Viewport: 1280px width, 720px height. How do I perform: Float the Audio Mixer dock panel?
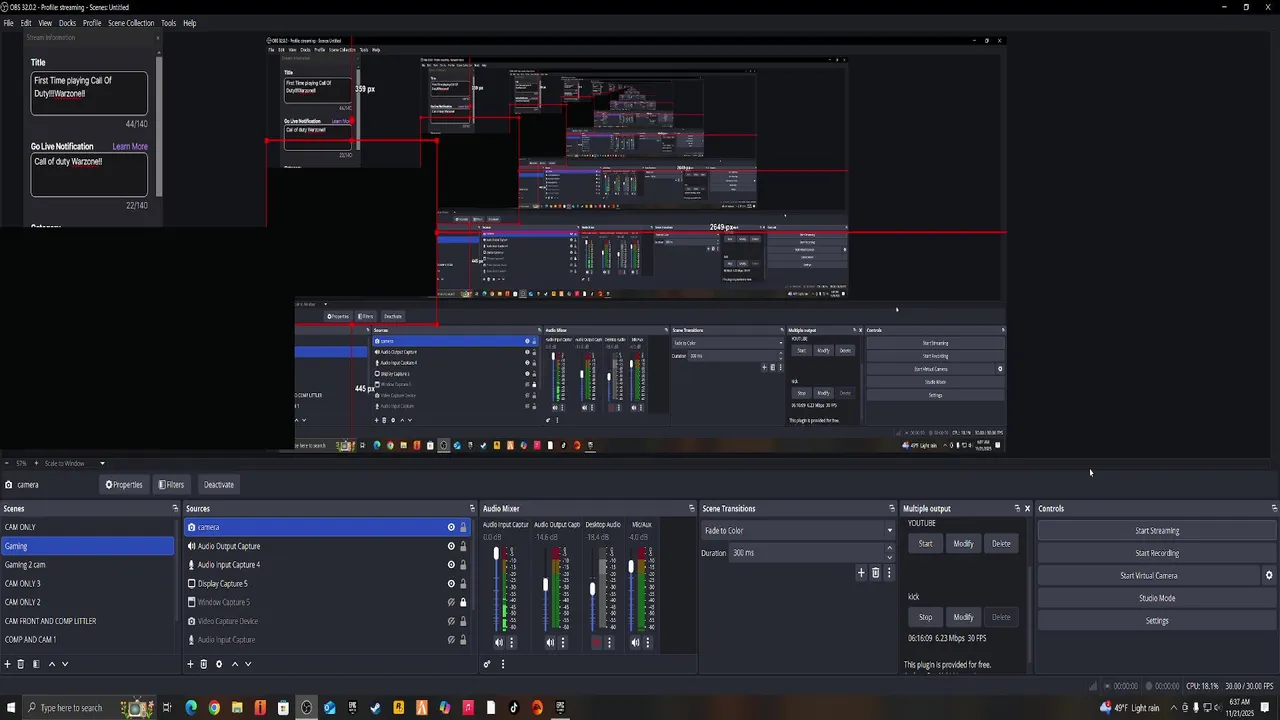click(691, 509)
